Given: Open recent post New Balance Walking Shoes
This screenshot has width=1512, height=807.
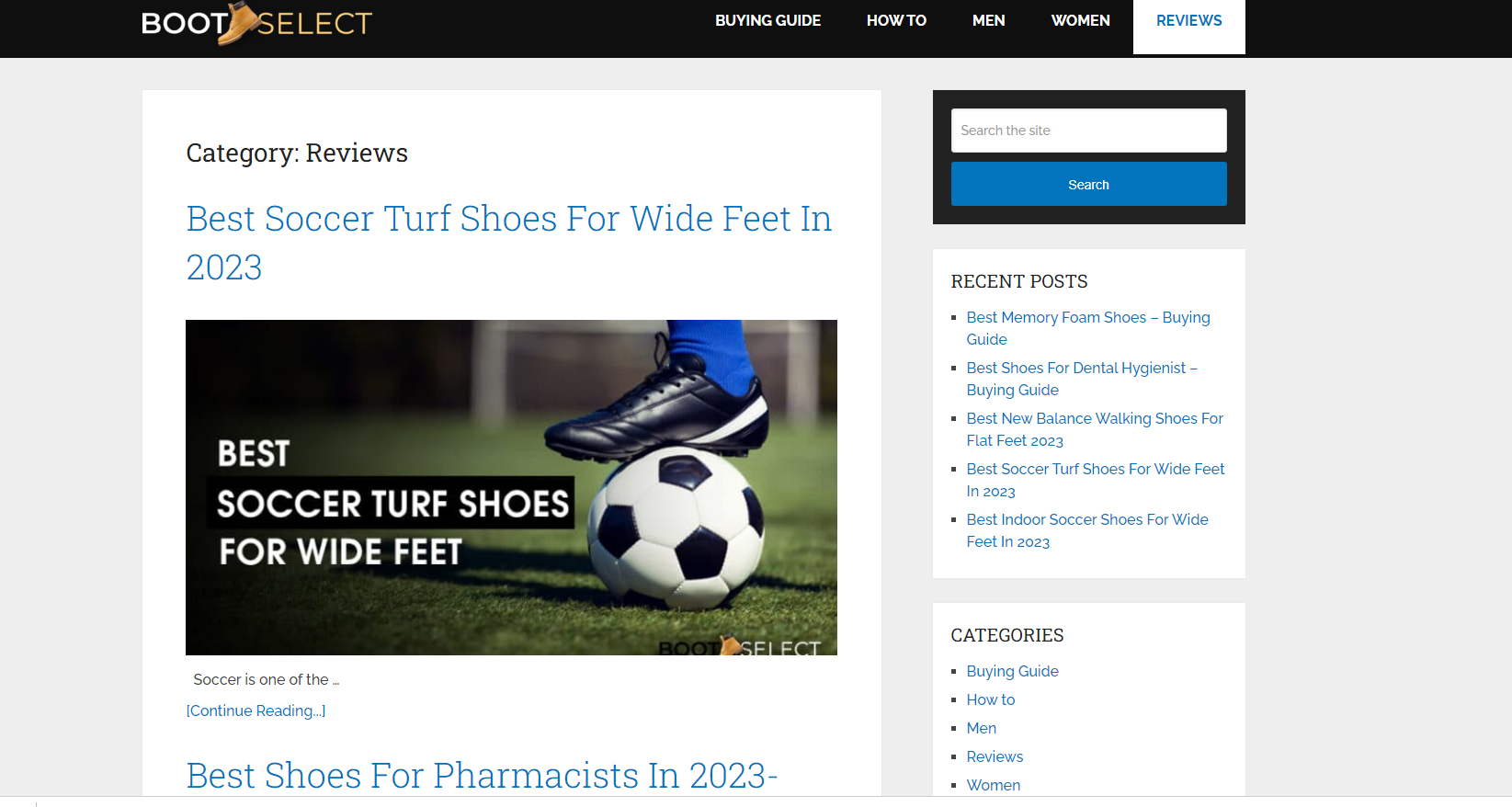Looking at the screenshot, I should [1095, 429].
